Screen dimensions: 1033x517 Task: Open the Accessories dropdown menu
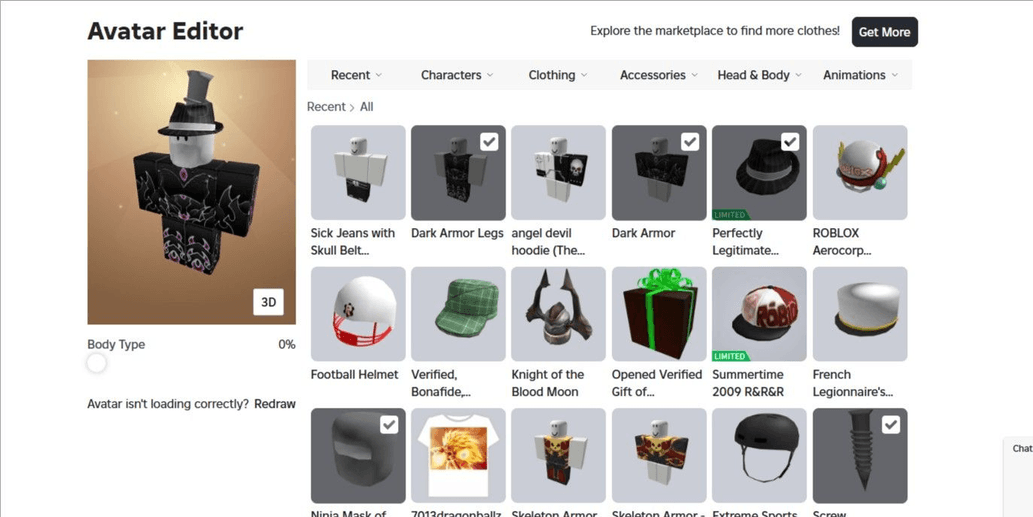pos(659,75)
